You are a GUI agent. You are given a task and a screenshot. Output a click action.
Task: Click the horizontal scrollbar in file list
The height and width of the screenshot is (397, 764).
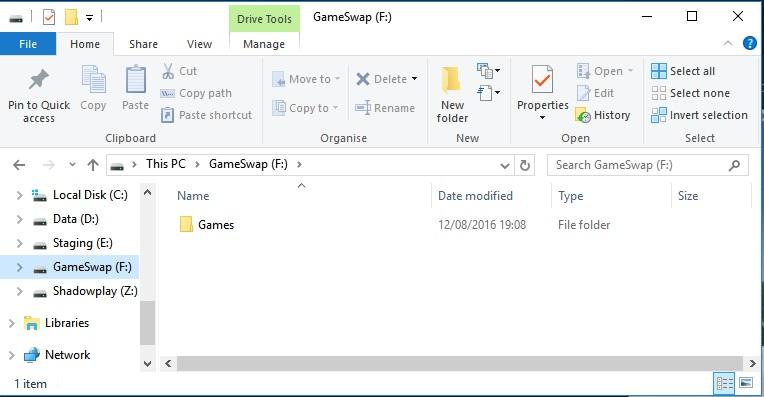[x=459, y=363]
